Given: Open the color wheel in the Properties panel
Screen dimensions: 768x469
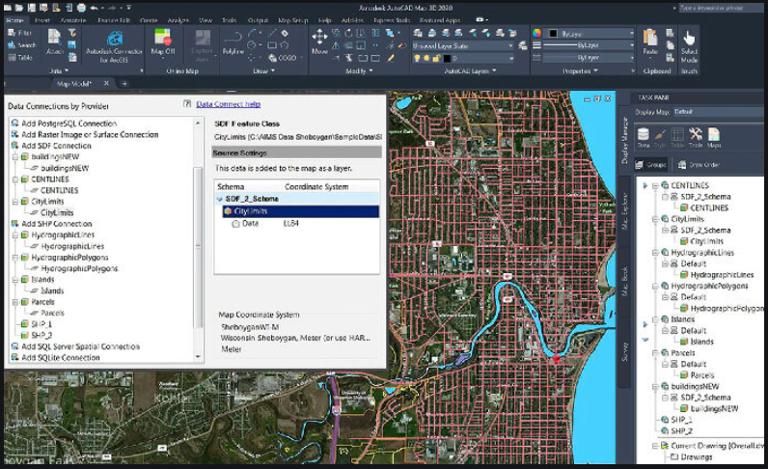Looking at the screenshot, I should [x=537, y=33].
